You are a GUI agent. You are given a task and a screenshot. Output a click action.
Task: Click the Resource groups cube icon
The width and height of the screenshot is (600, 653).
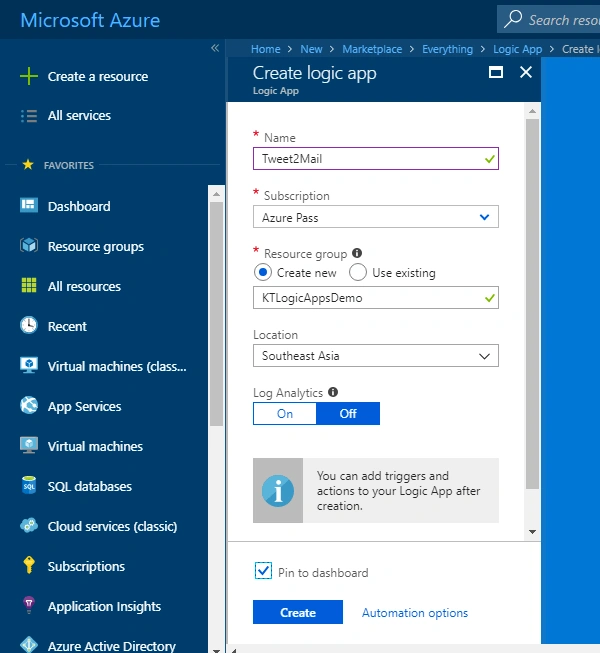pyautogui.click(x=29, y=245)
